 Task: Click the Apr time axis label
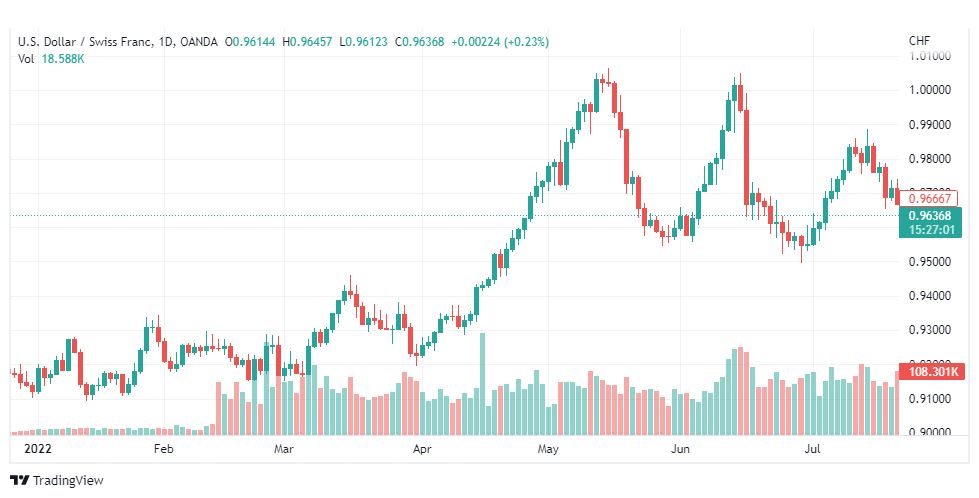click(423, 449)
